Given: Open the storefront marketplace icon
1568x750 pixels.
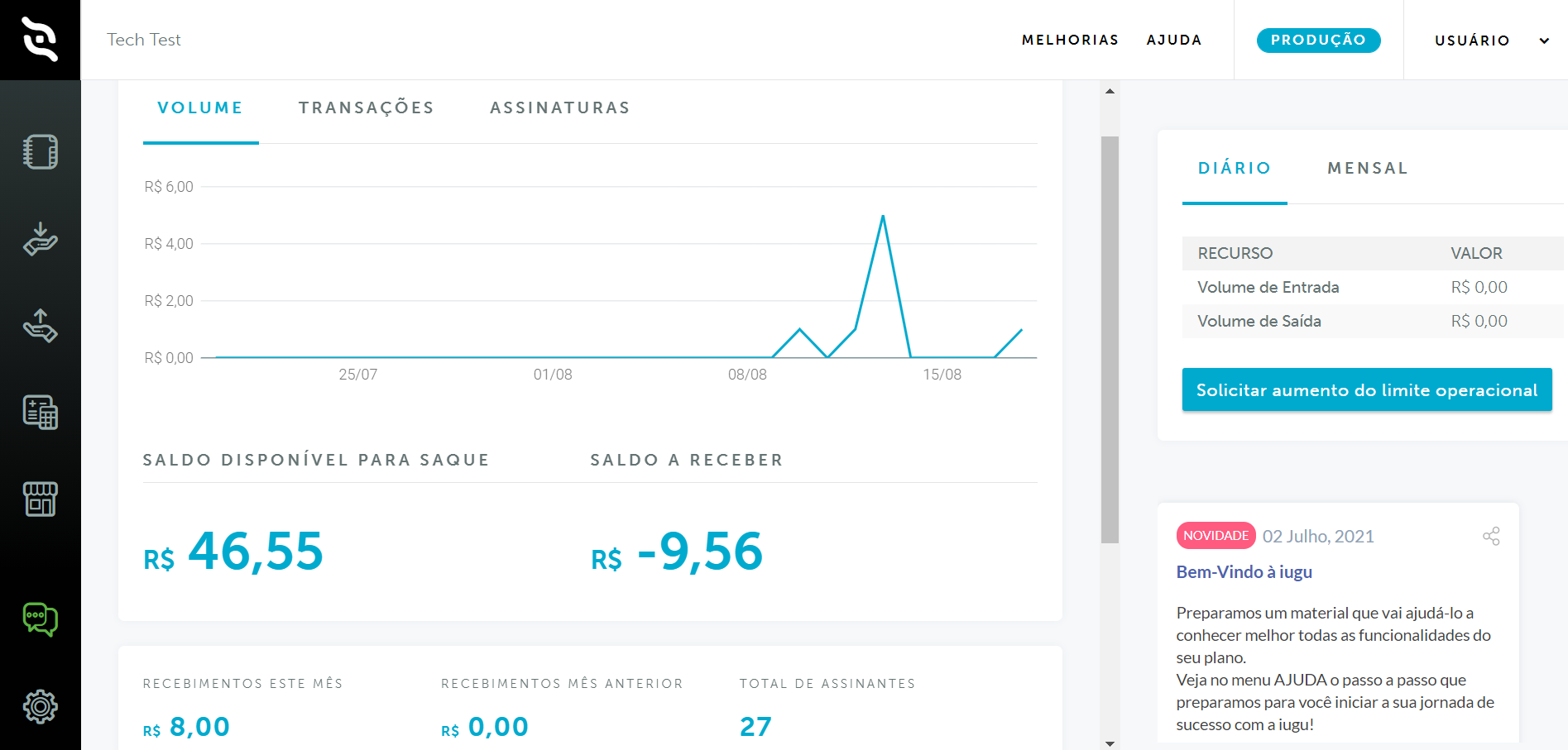Looking at the screenshot, I should [x=40, y=499].
